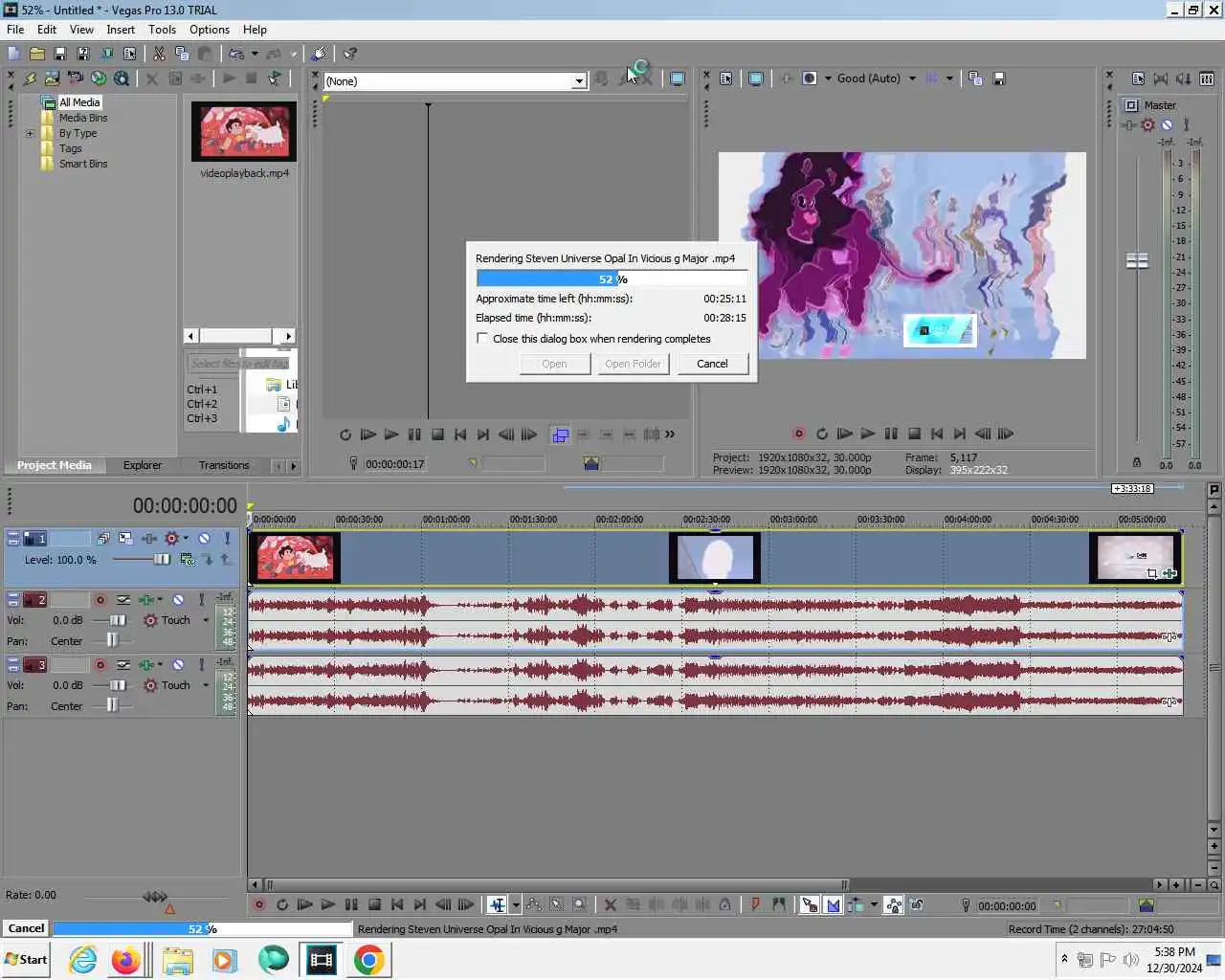Click the Save Snapshot to File icon

998,78
